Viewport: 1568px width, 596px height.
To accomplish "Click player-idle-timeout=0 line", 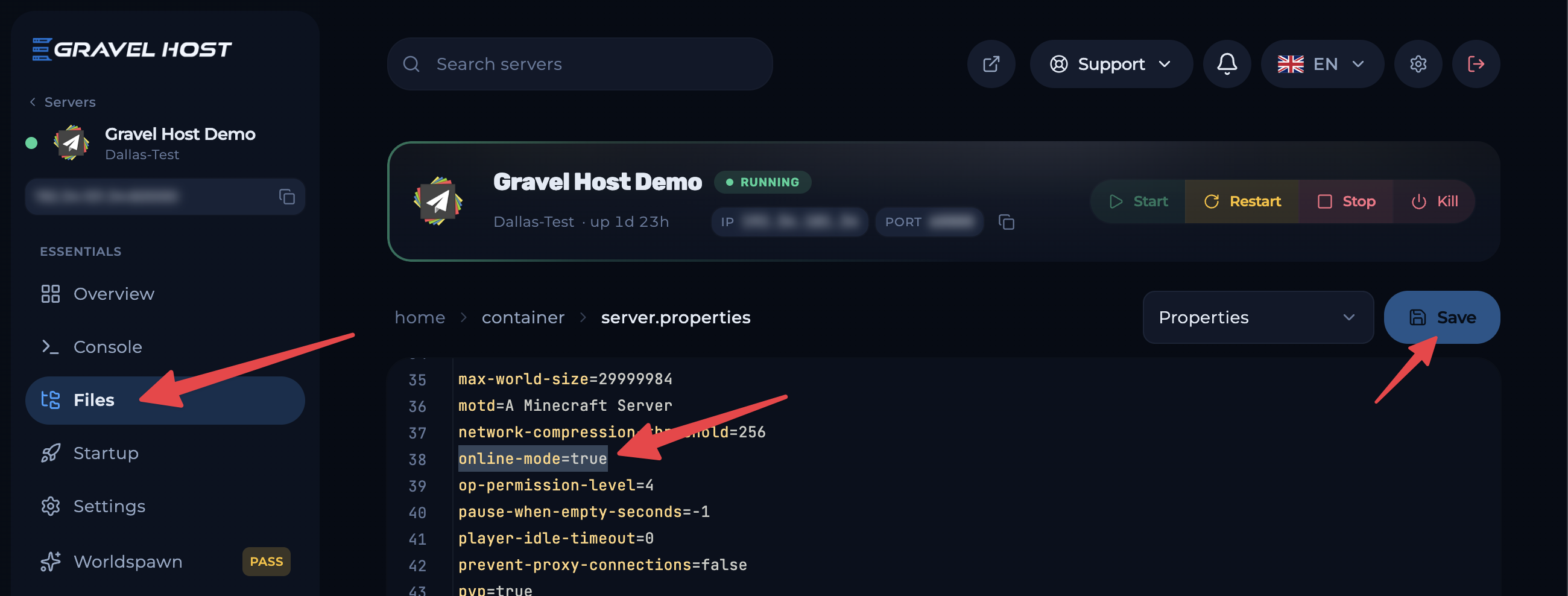I will [x=556, y=538].
